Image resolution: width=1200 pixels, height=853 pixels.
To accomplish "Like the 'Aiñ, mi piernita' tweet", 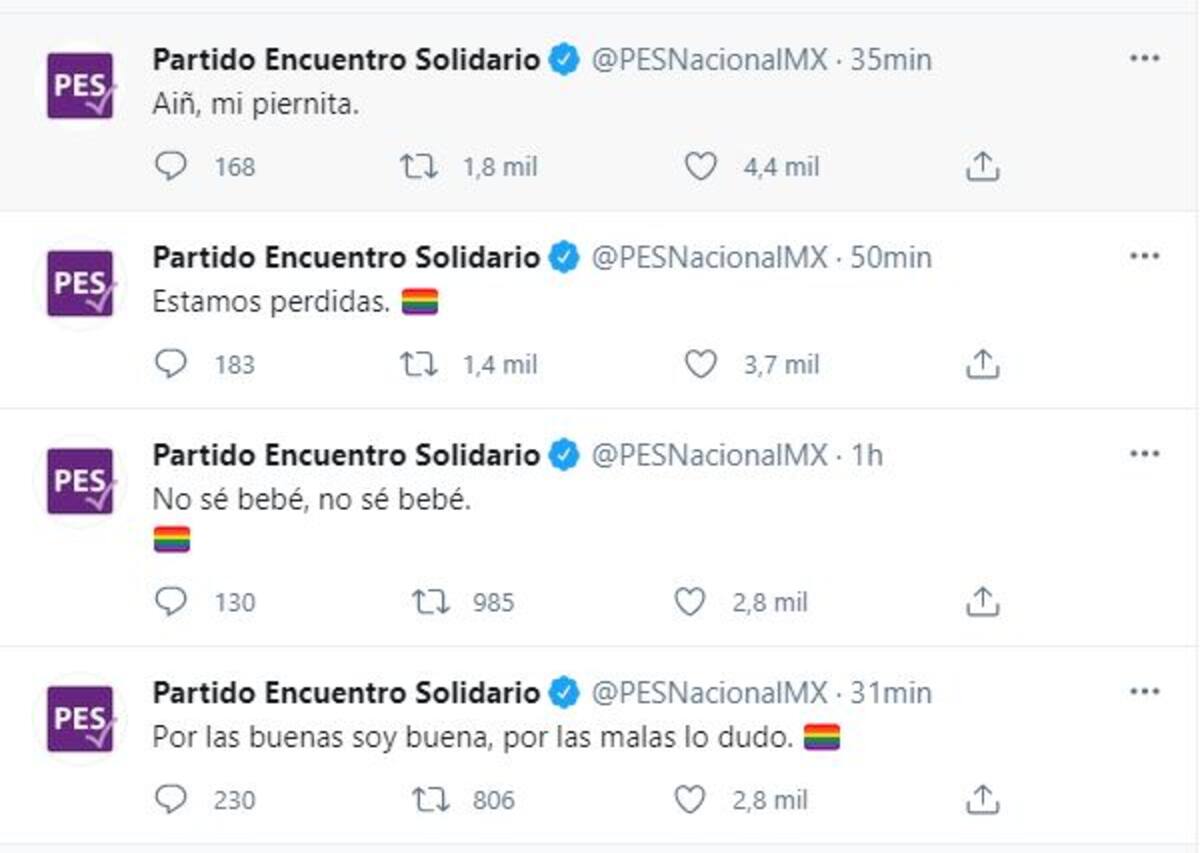I will [x=700, y=166].
